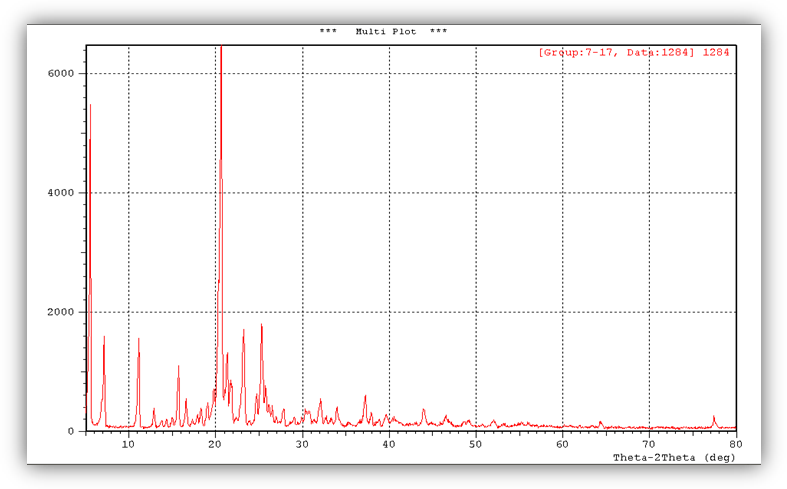Click the Theta-2Theta (deg) axis label
787x489 pixels.
point(673,457)
